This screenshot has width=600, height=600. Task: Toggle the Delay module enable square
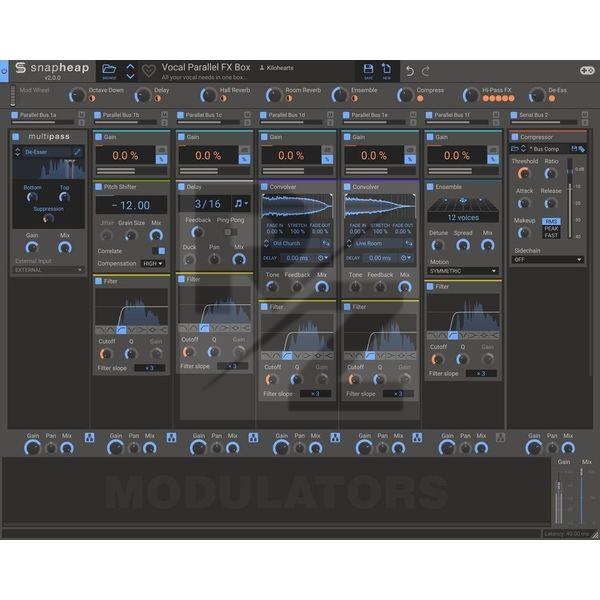point(181,187)
